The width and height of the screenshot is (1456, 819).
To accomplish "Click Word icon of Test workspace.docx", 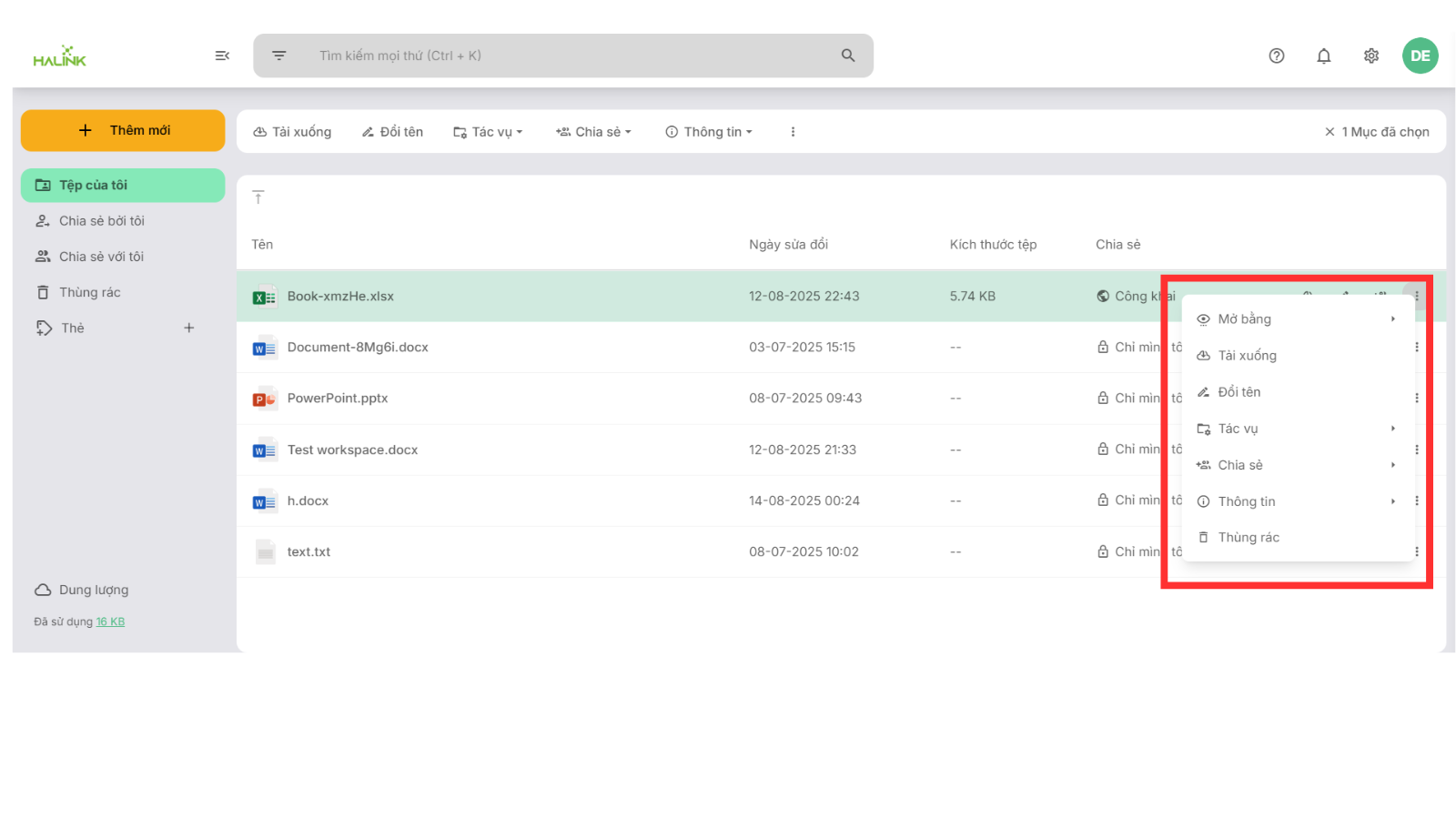I will coord(264,450).
